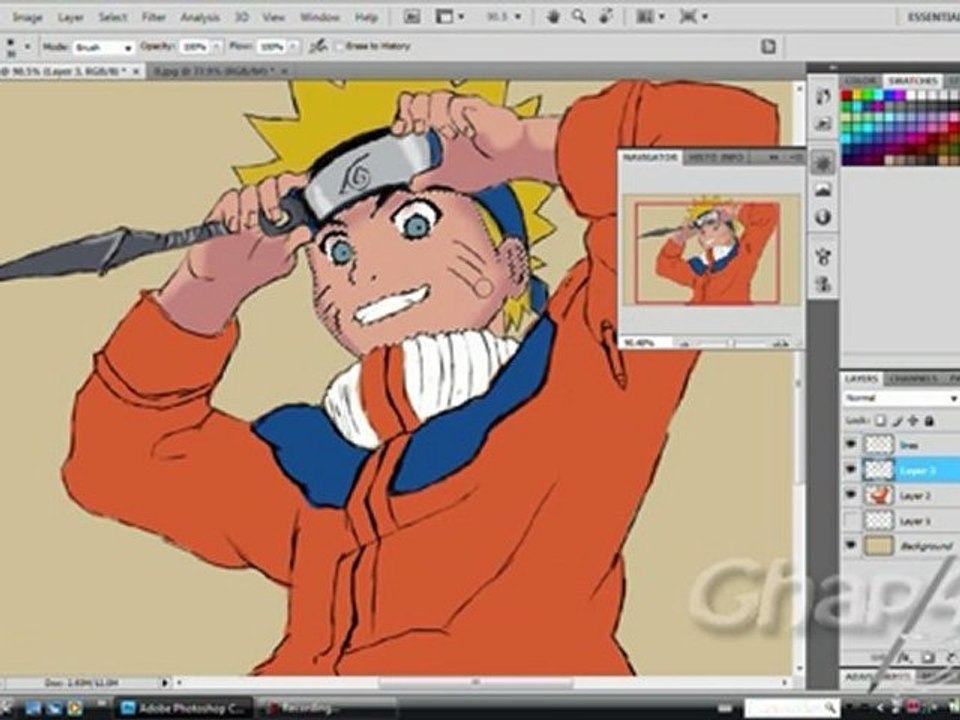Image resolution: width=960 pixels, height=720 pixels.
Task: Click the Essentials workspace button
Action: click(933, 17)
